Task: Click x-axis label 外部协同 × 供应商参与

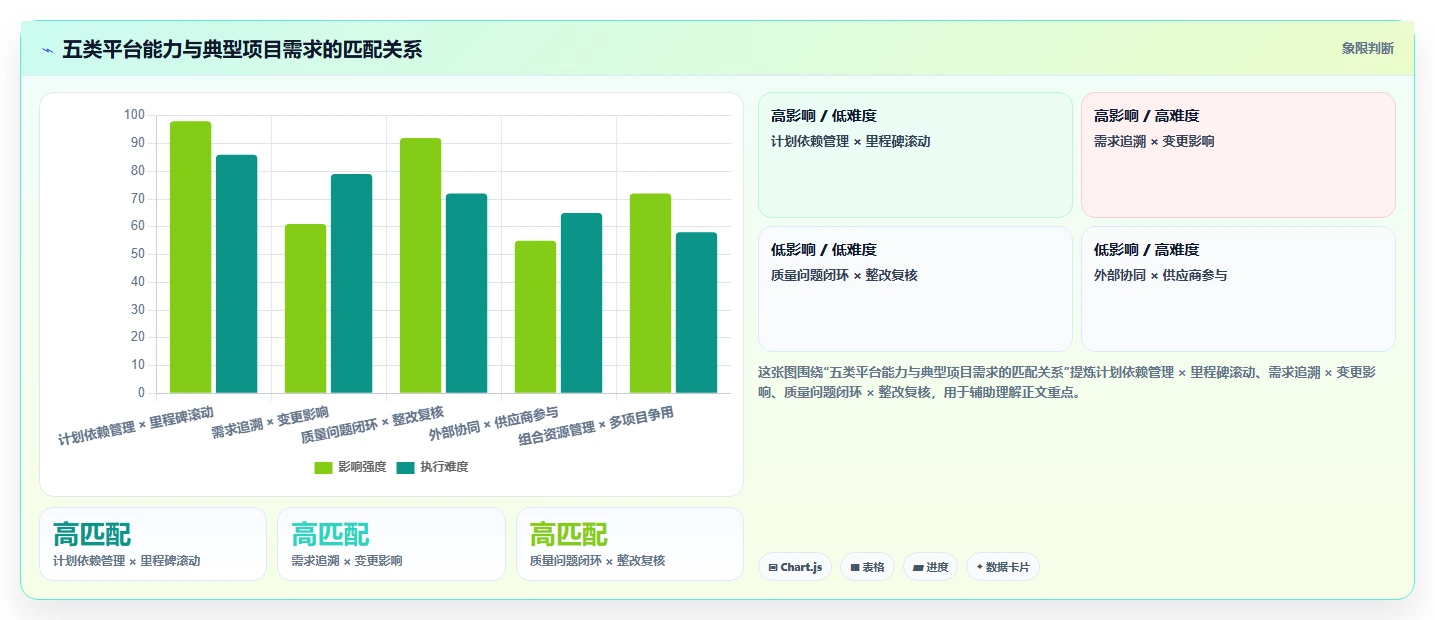Action: click(x=493, y=424)
